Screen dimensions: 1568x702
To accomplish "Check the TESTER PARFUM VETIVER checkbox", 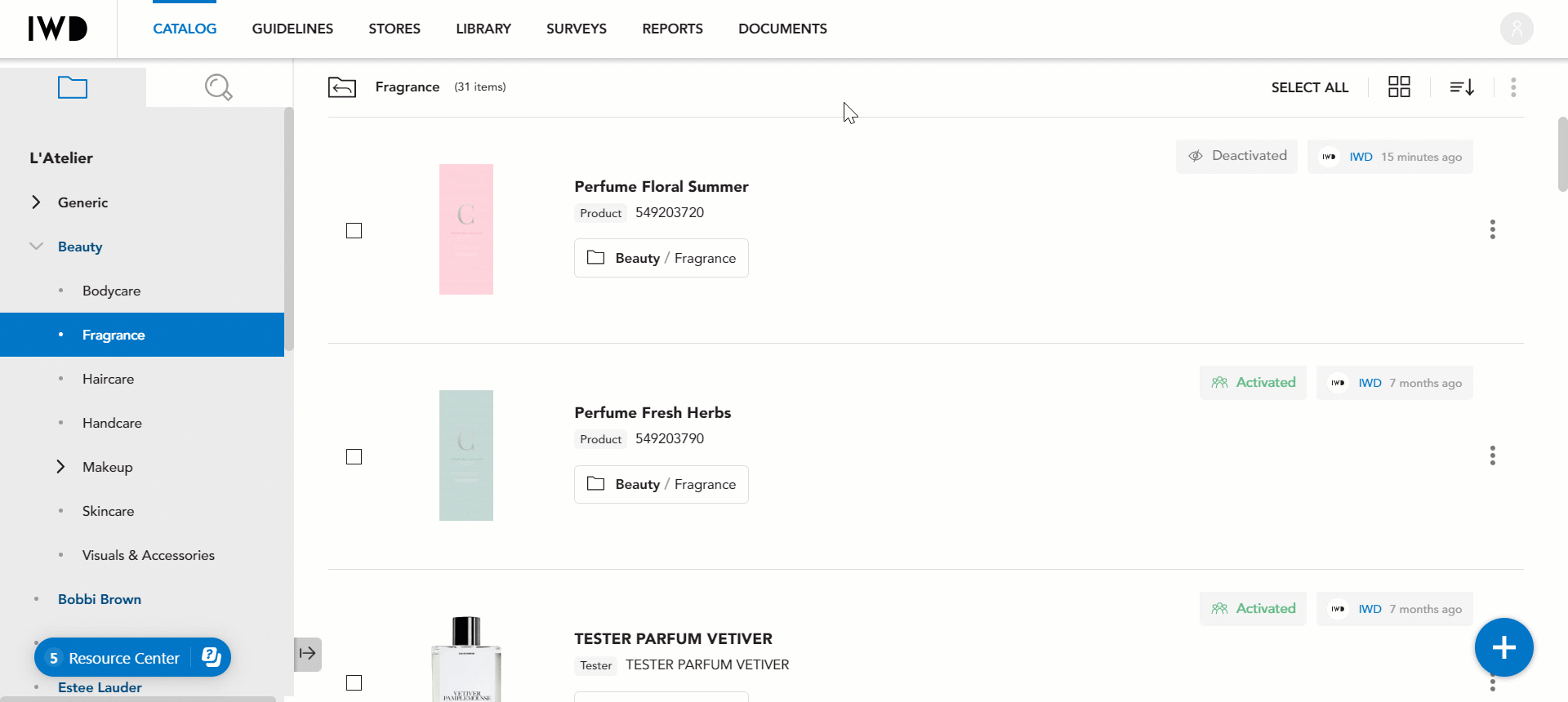I will pyautogui.click(x=354, y=682).
